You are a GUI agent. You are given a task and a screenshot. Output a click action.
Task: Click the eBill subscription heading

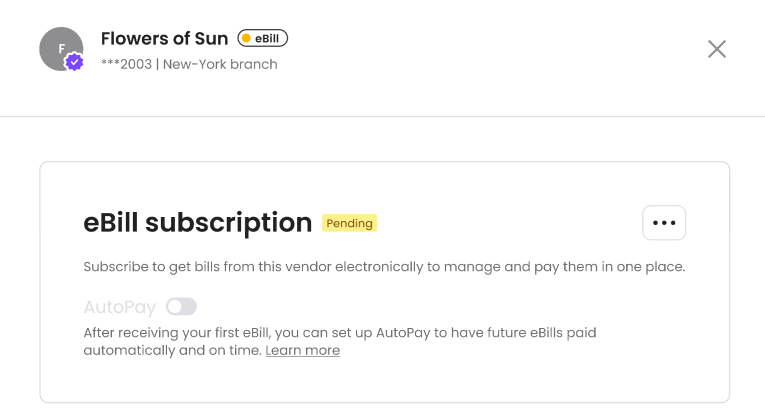tap(197, 223)
